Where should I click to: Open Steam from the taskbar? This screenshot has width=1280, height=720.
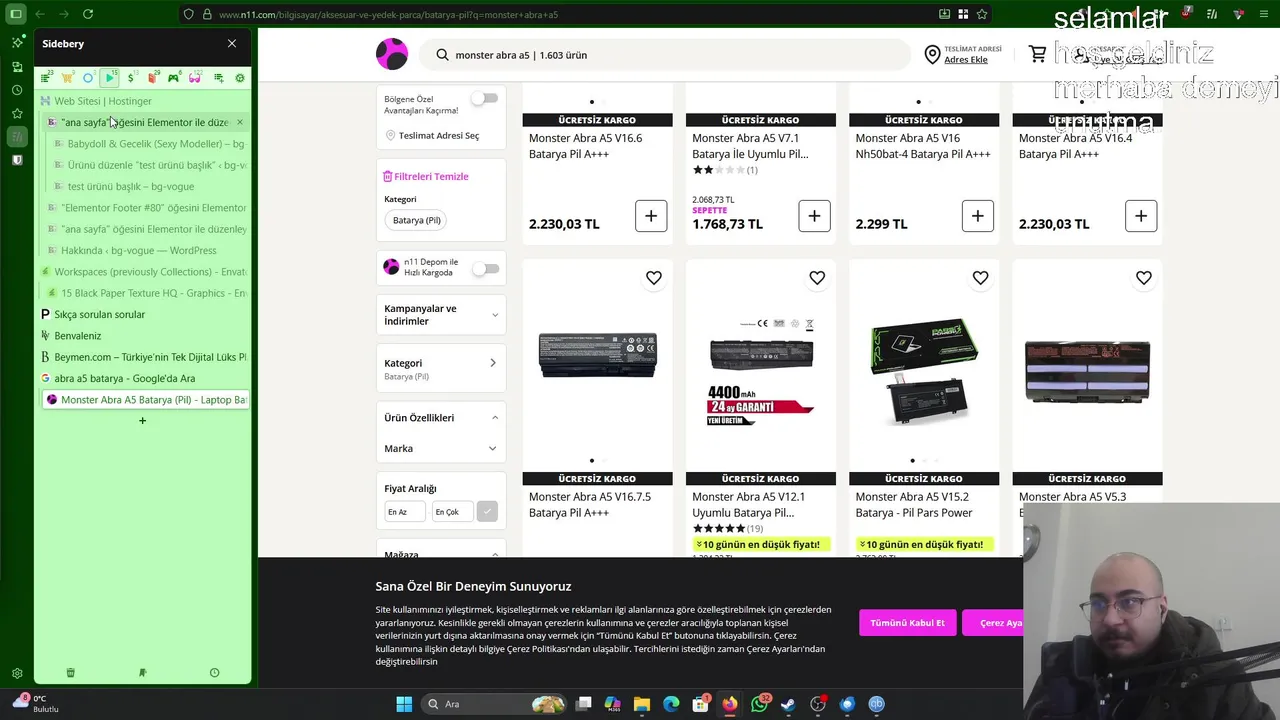pos(788,704)
